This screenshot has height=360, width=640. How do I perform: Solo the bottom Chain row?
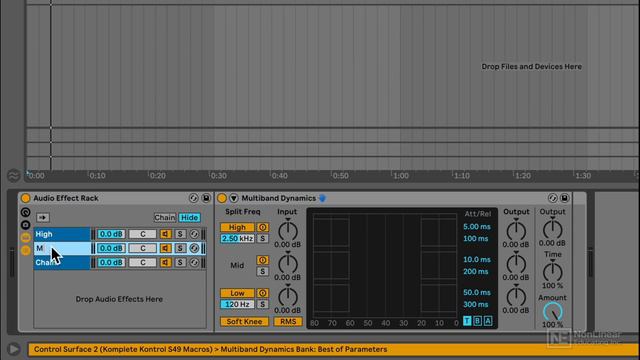tap(180, 262)
